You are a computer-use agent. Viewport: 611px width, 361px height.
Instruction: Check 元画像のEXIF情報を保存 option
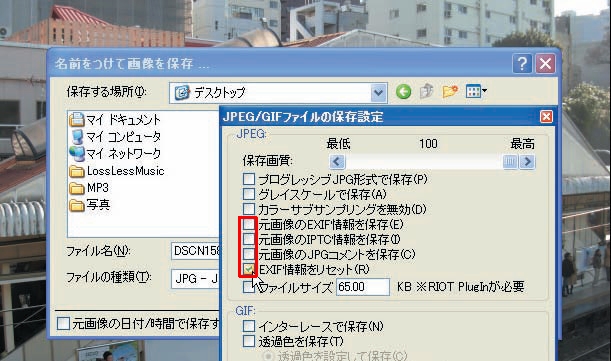coord(249,224)
